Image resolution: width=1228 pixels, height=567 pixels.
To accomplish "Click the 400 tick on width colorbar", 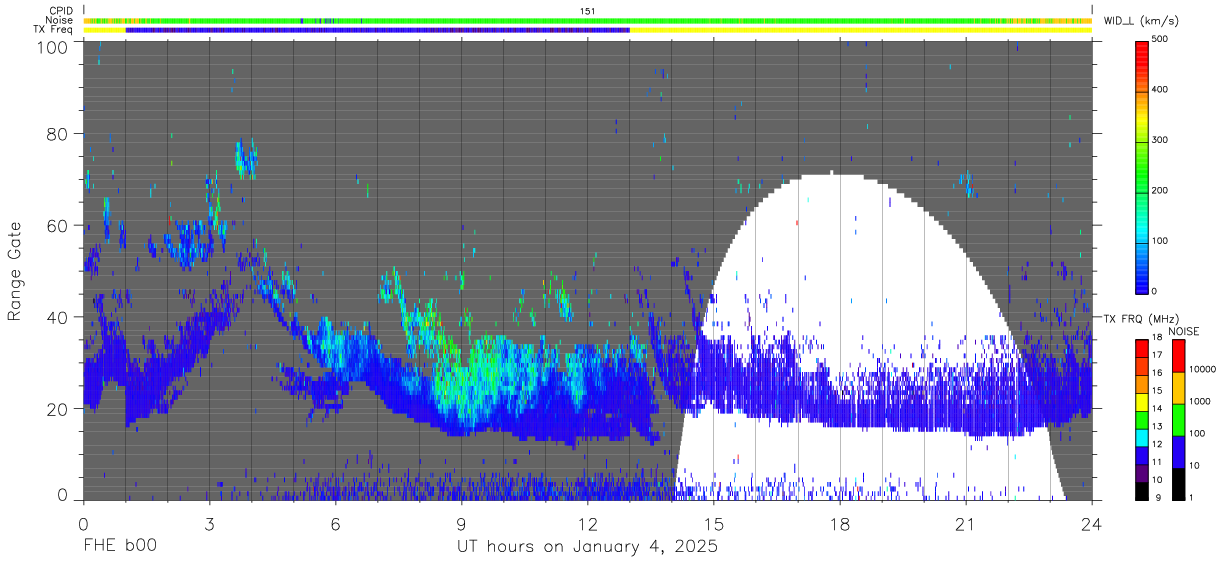I will (x=1162, y=89).
